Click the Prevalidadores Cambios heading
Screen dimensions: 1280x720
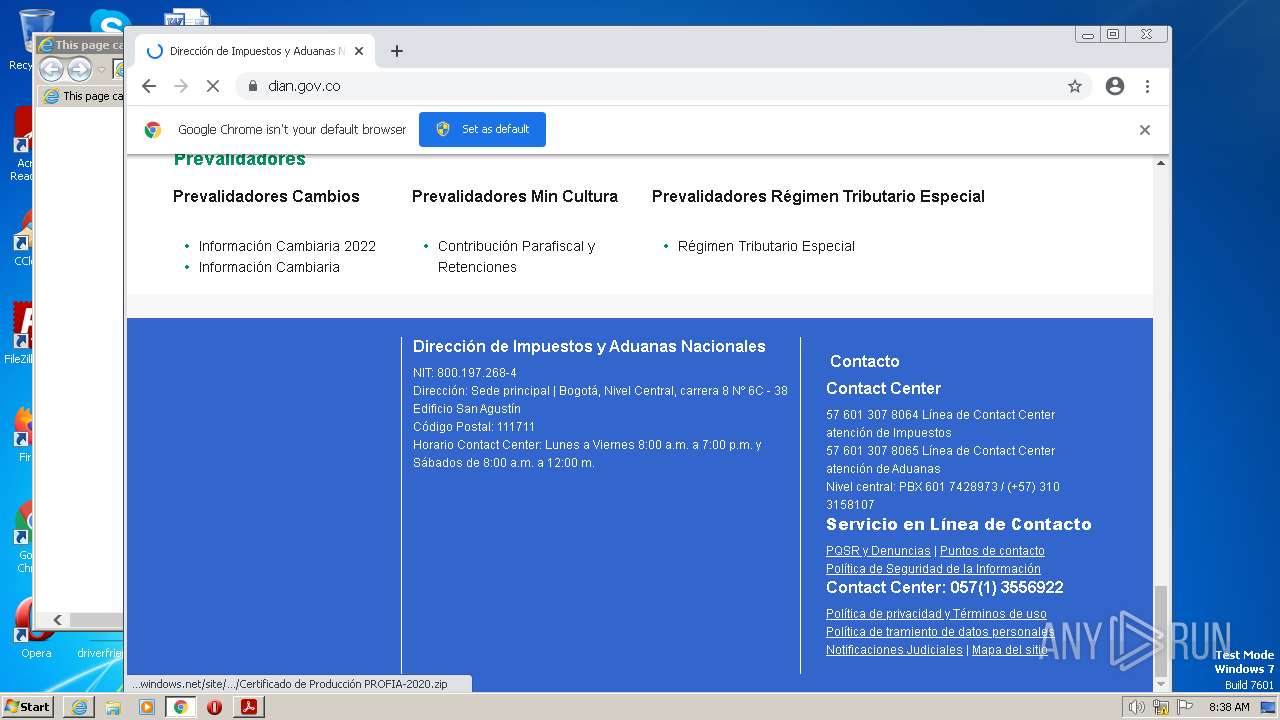pos(266,196)
